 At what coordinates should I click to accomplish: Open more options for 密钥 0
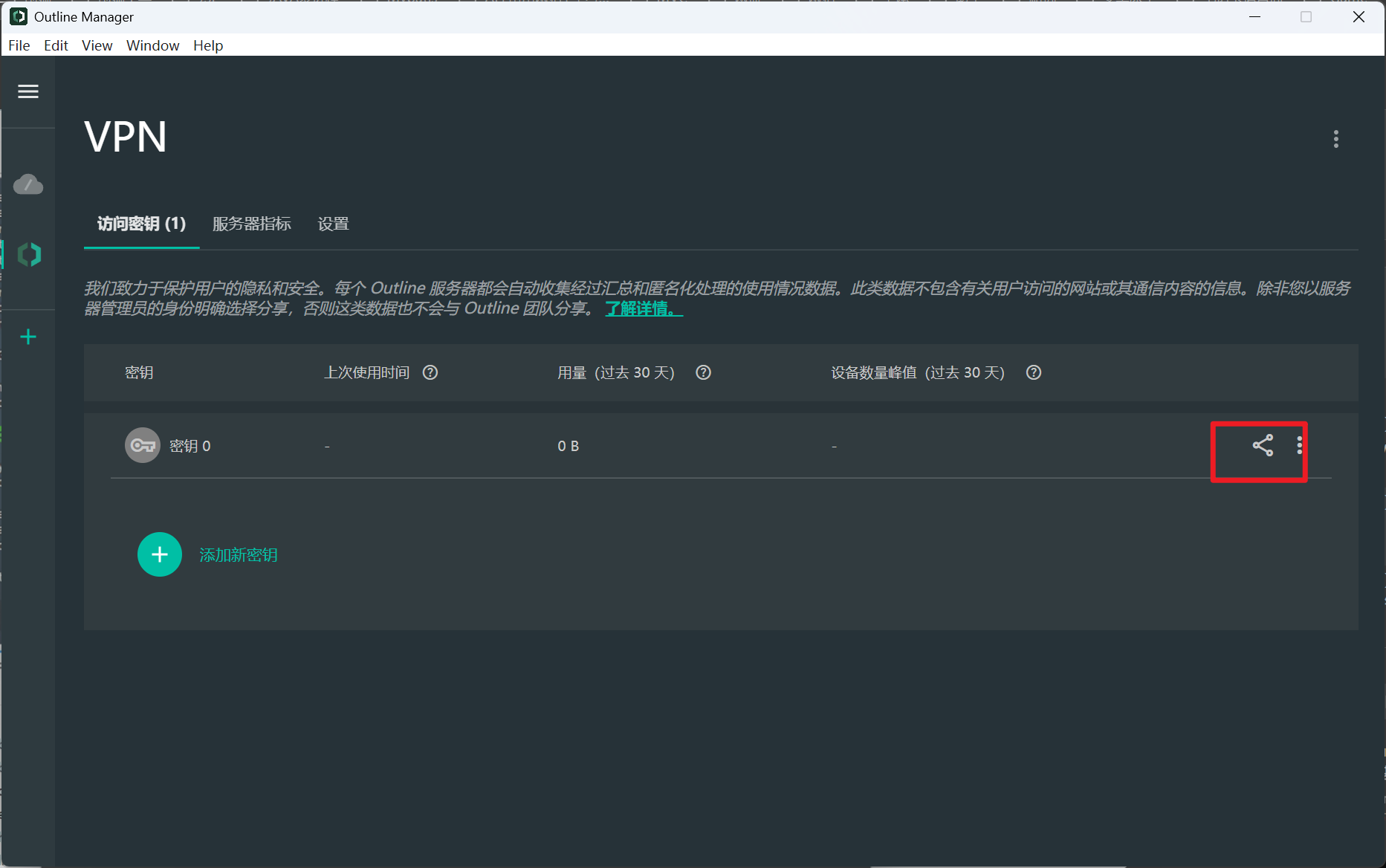click(x=1299, y=445)
